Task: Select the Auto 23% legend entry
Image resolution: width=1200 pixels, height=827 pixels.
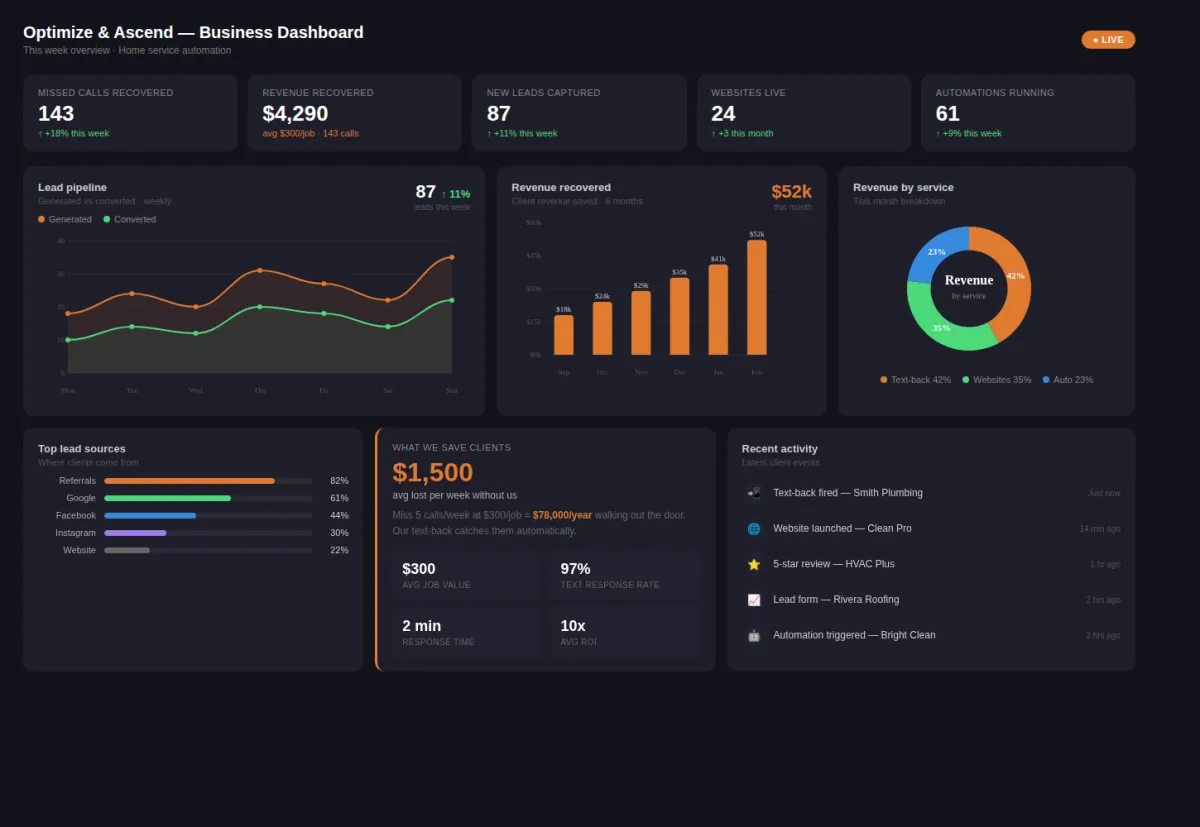Action: pyautogui.click(x=1067, y=380)
